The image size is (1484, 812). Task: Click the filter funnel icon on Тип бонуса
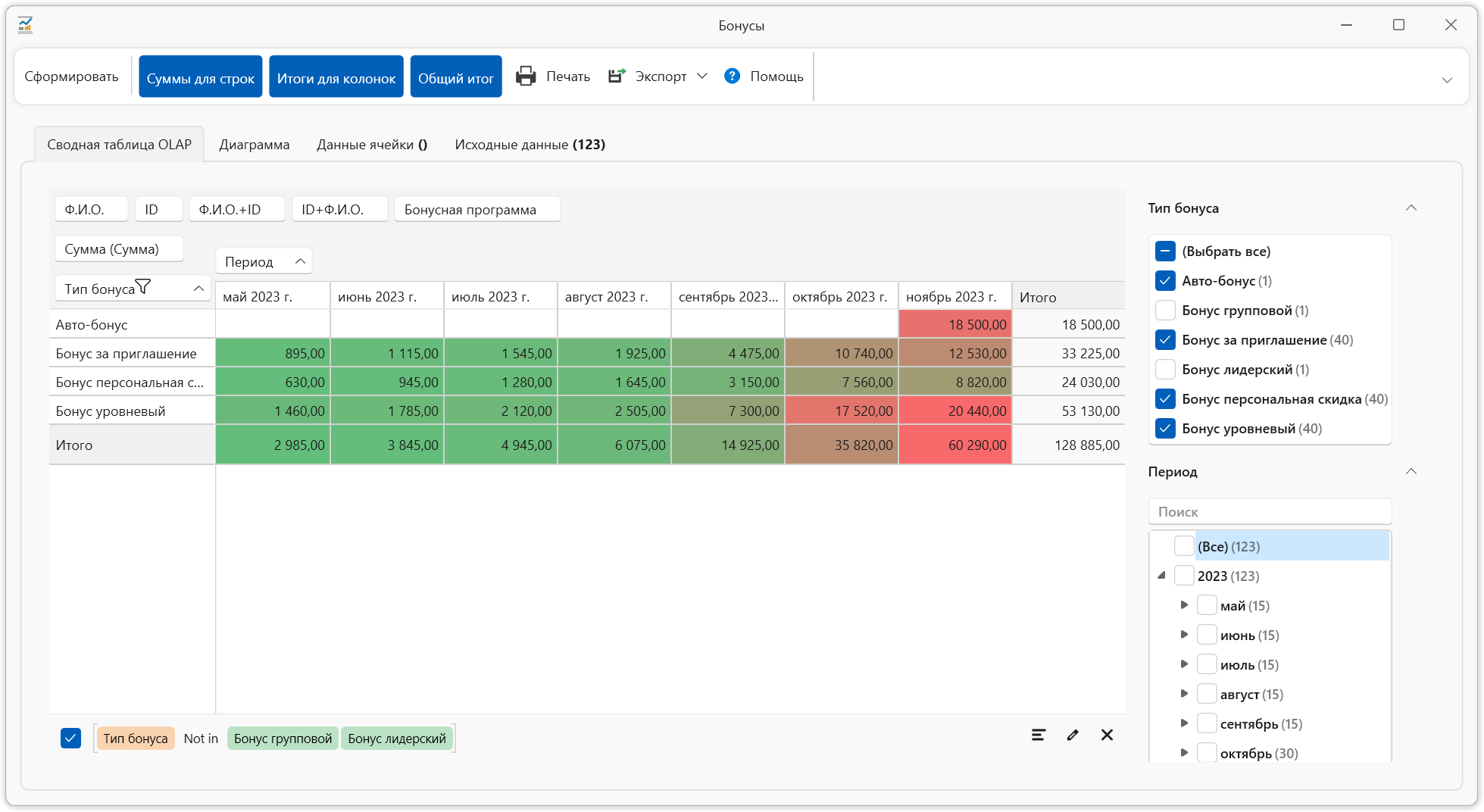coord(143,287)
